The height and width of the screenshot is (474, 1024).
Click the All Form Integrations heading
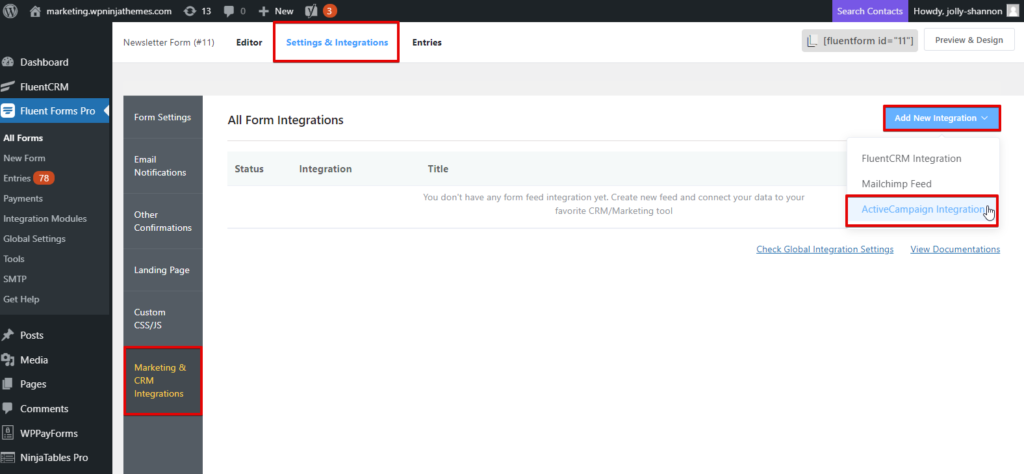click(285, 120)
